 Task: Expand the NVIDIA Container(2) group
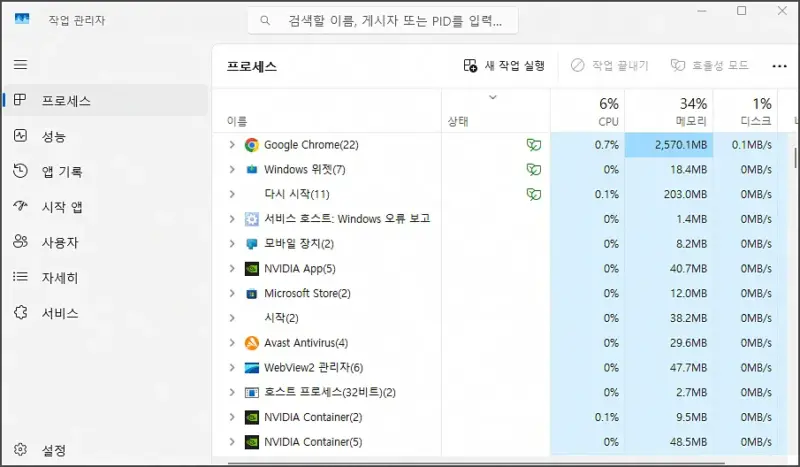tap(232, 417)
